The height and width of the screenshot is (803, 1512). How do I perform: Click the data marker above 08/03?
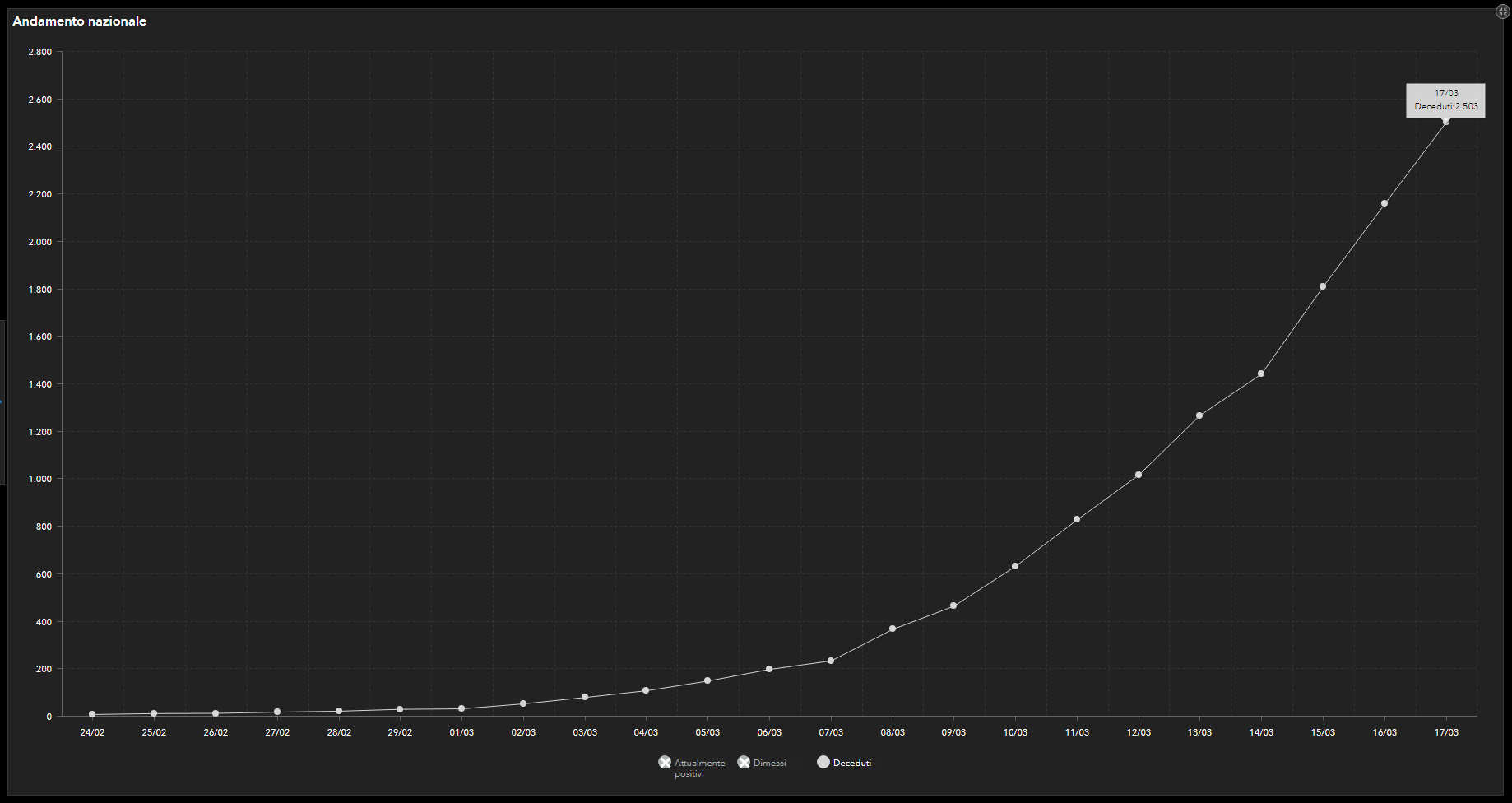(893, 629)
